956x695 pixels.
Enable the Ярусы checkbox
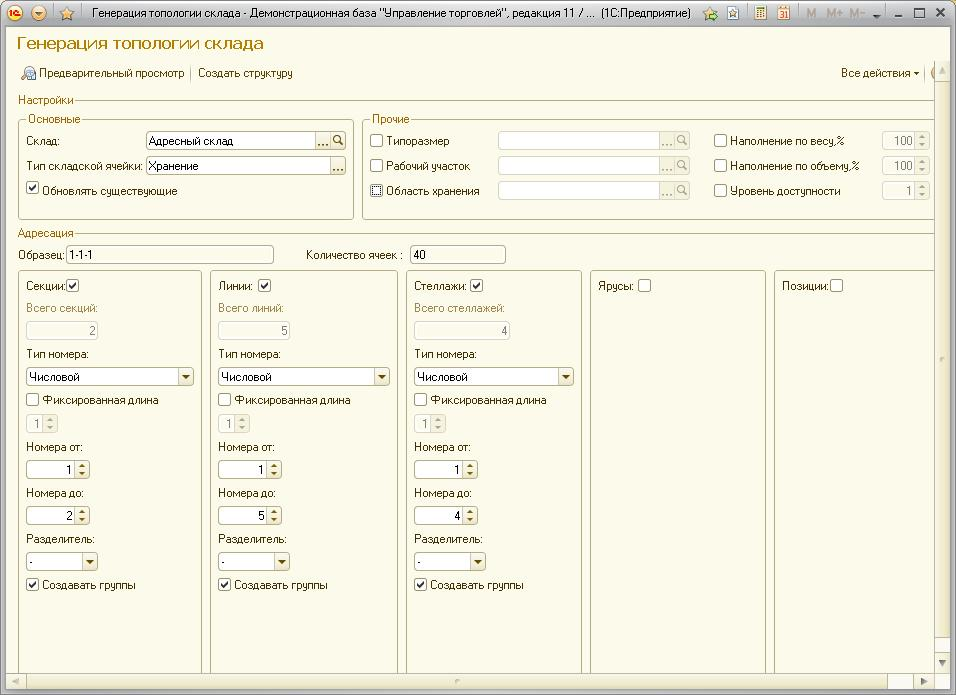644,285
